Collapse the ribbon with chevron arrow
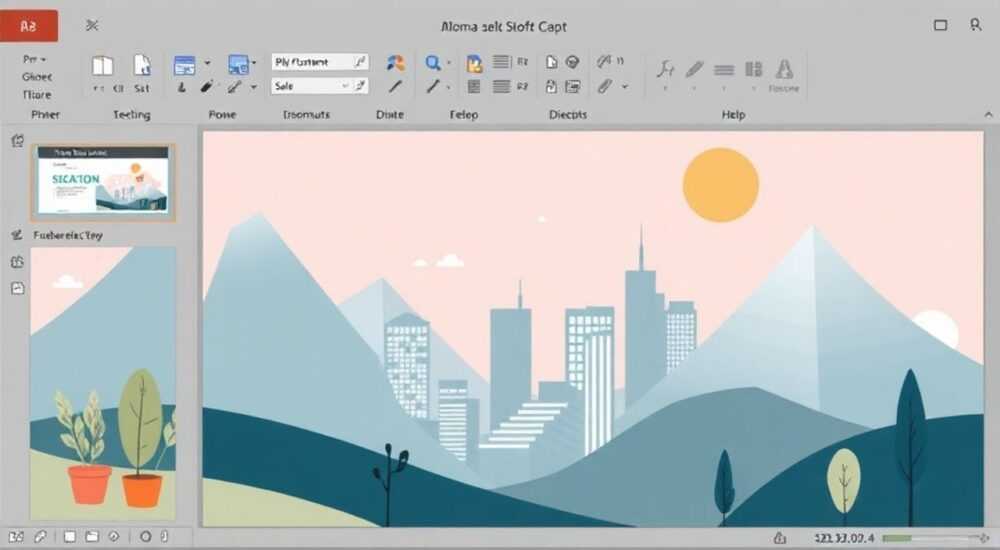The height and width of the screenshot is (550, 1000). click(989, 115)
